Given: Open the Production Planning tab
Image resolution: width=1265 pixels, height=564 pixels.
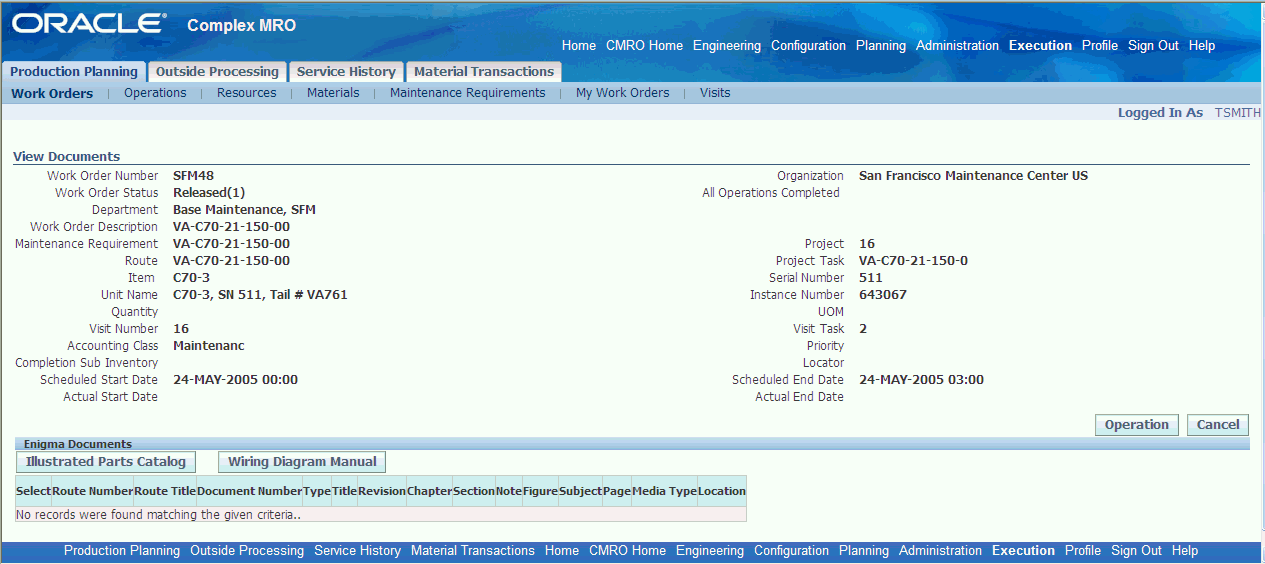Looking at the screenshot, I should tap(74, 72).
